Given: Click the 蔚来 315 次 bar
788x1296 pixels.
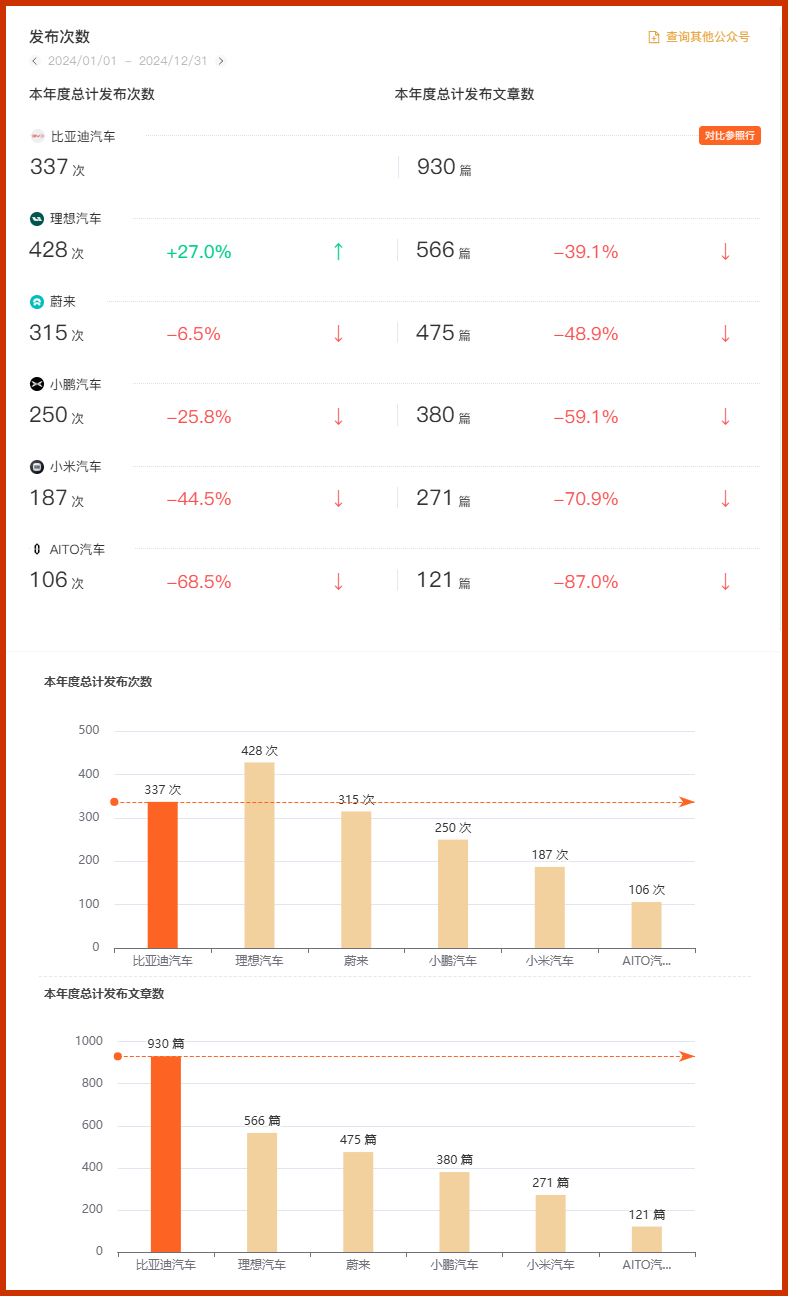Looking at the screenshot, I should 356,880.
